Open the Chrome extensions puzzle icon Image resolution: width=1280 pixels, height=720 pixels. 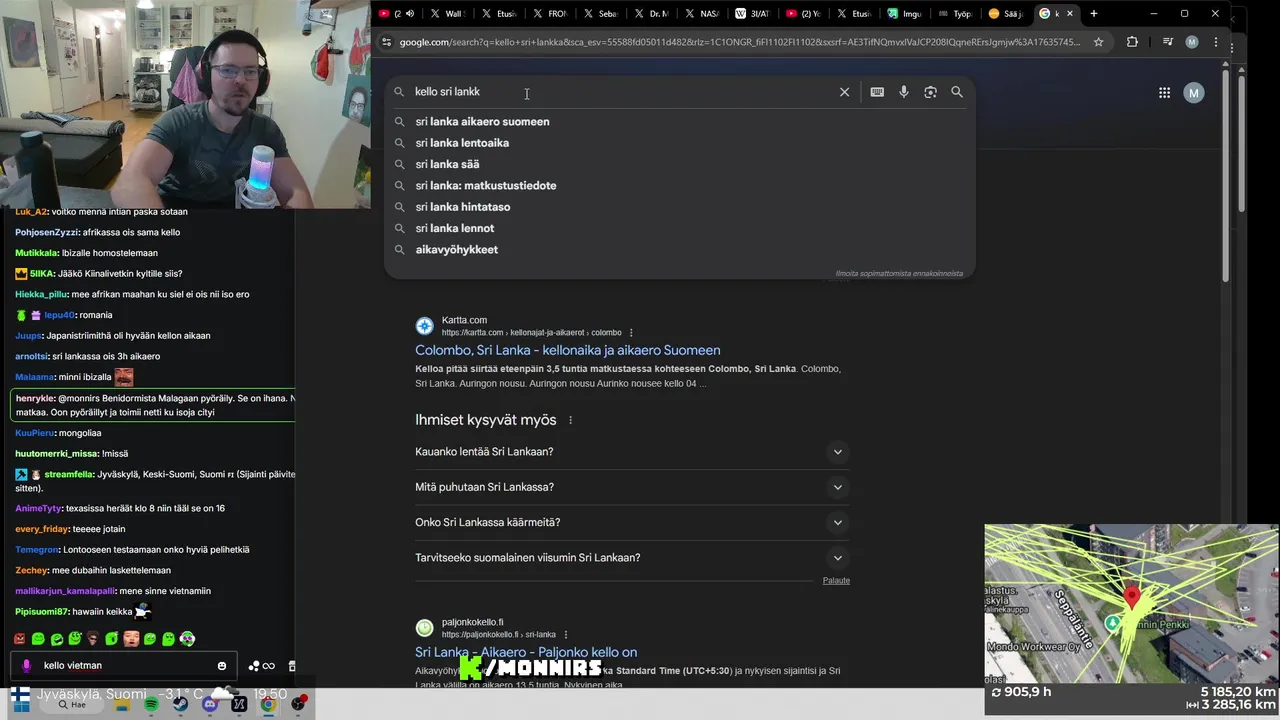pos(1132,42)
